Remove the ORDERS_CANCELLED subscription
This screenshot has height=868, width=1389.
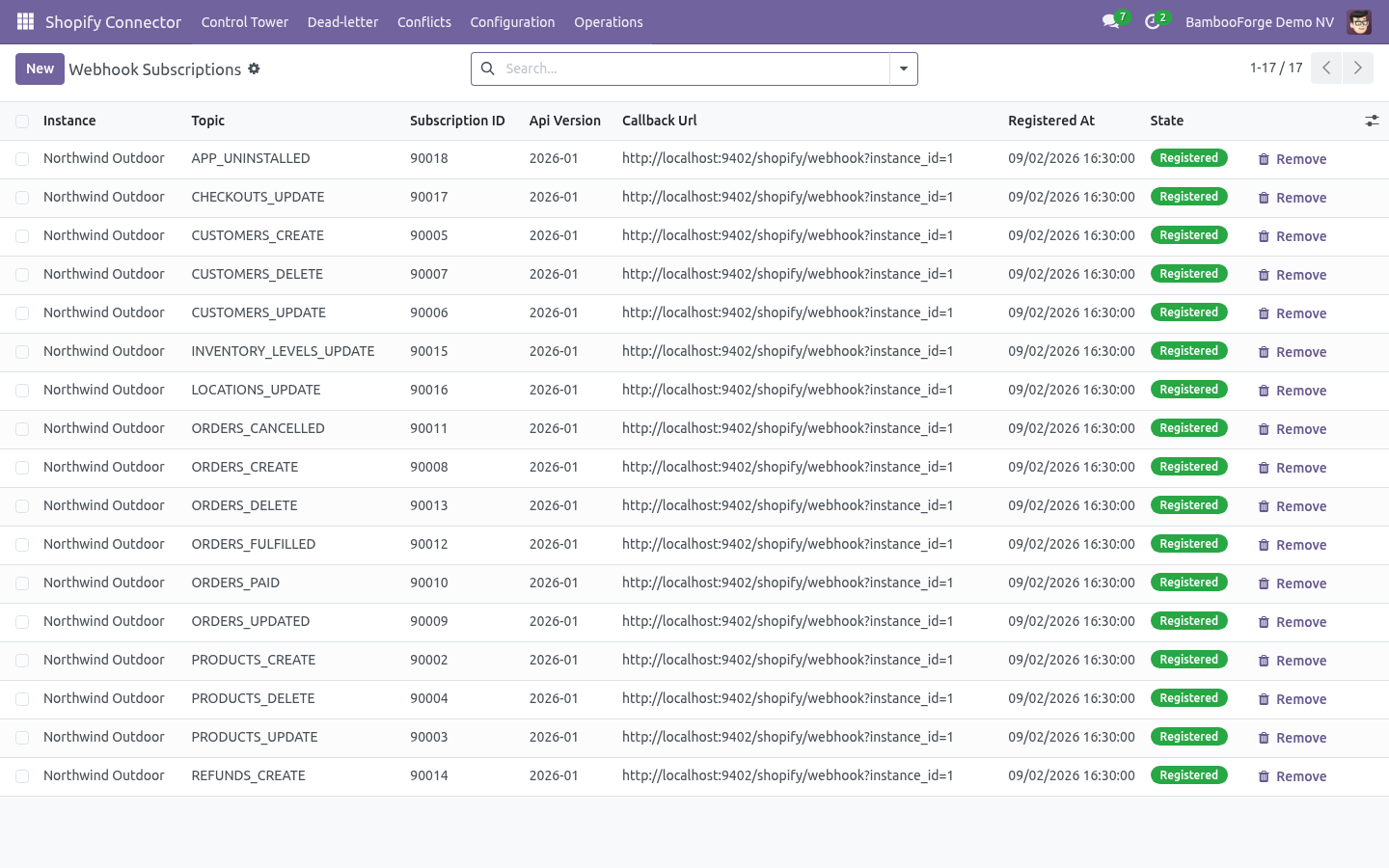(1293, 429)
